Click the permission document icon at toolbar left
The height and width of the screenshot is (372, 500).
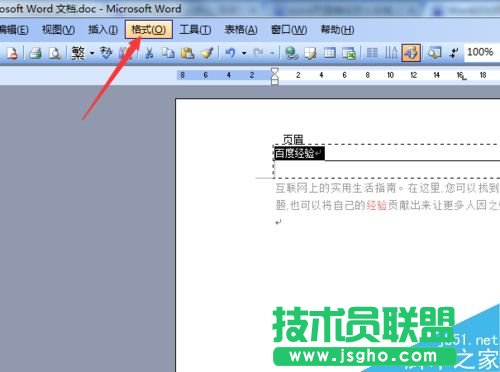coord(12,53)
